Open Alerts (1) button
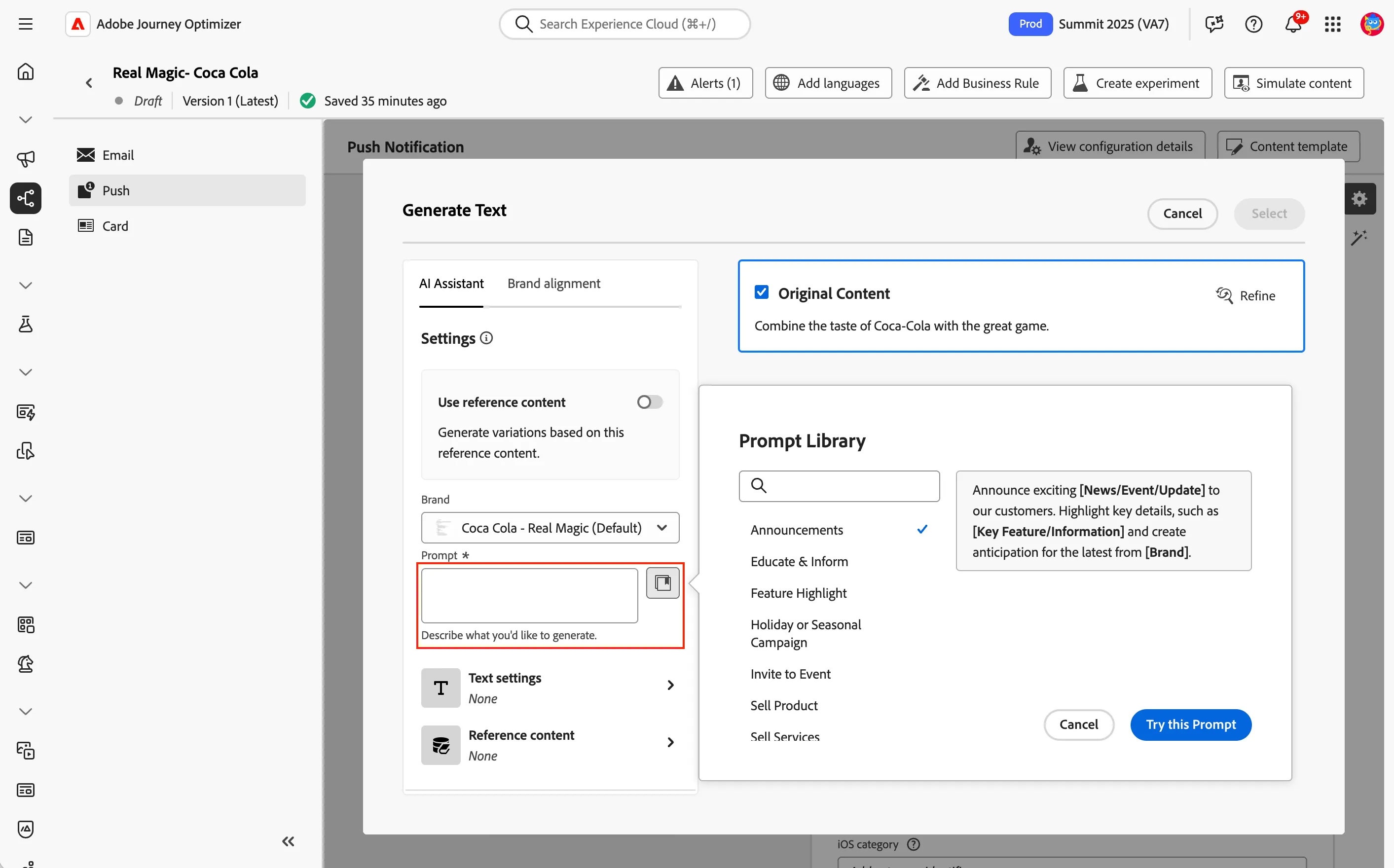 point(705,83)
